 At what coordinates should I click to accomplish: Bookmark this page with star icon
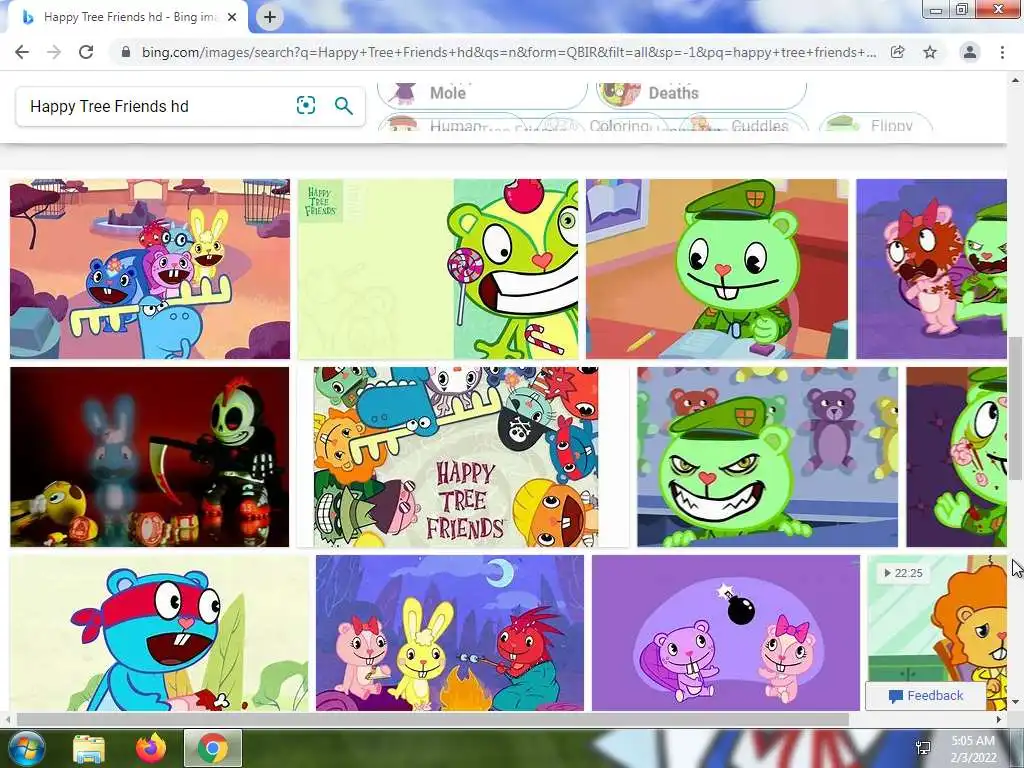click(930, 52)
